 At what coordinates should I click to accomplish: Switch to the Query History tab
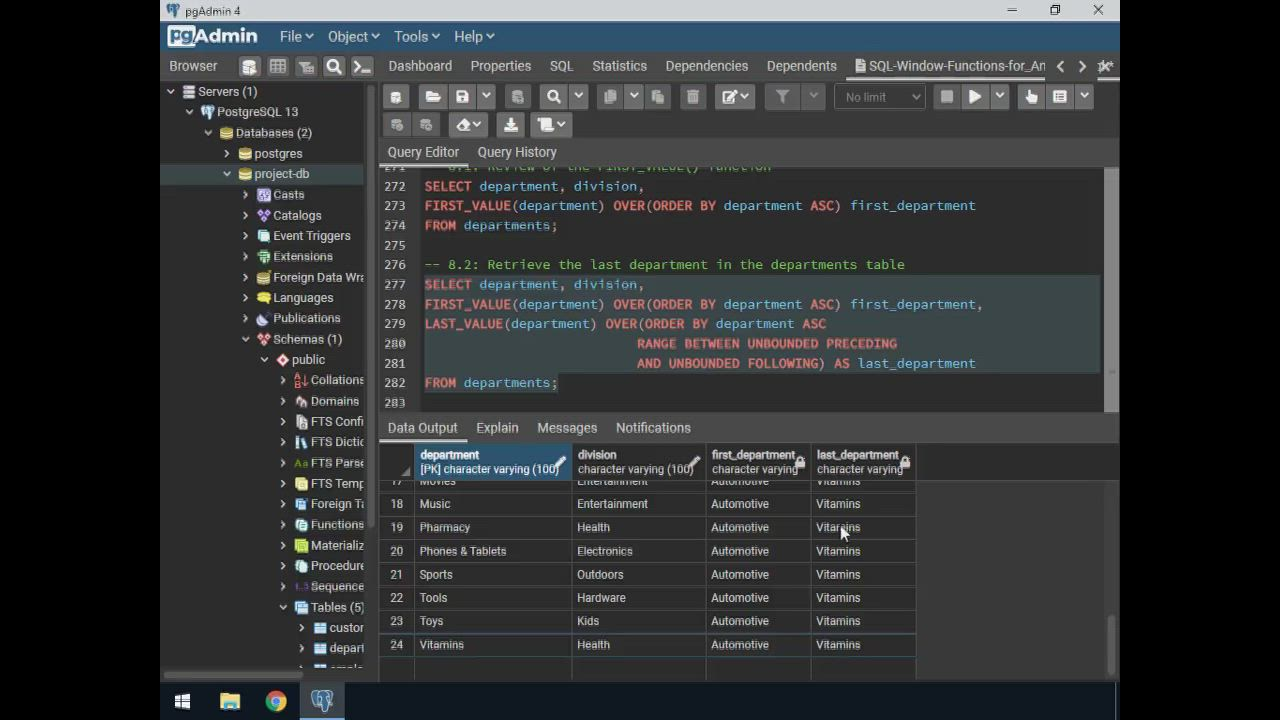tap(516, 152)
